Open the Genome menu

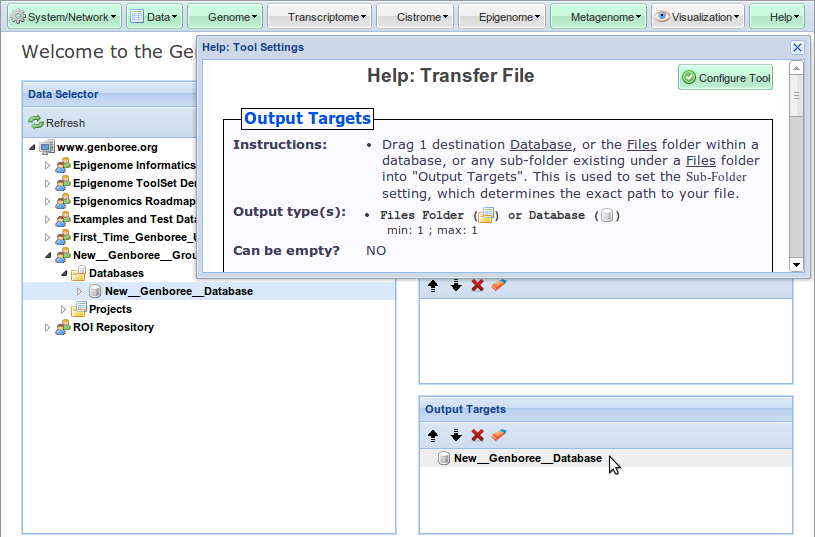225,17
